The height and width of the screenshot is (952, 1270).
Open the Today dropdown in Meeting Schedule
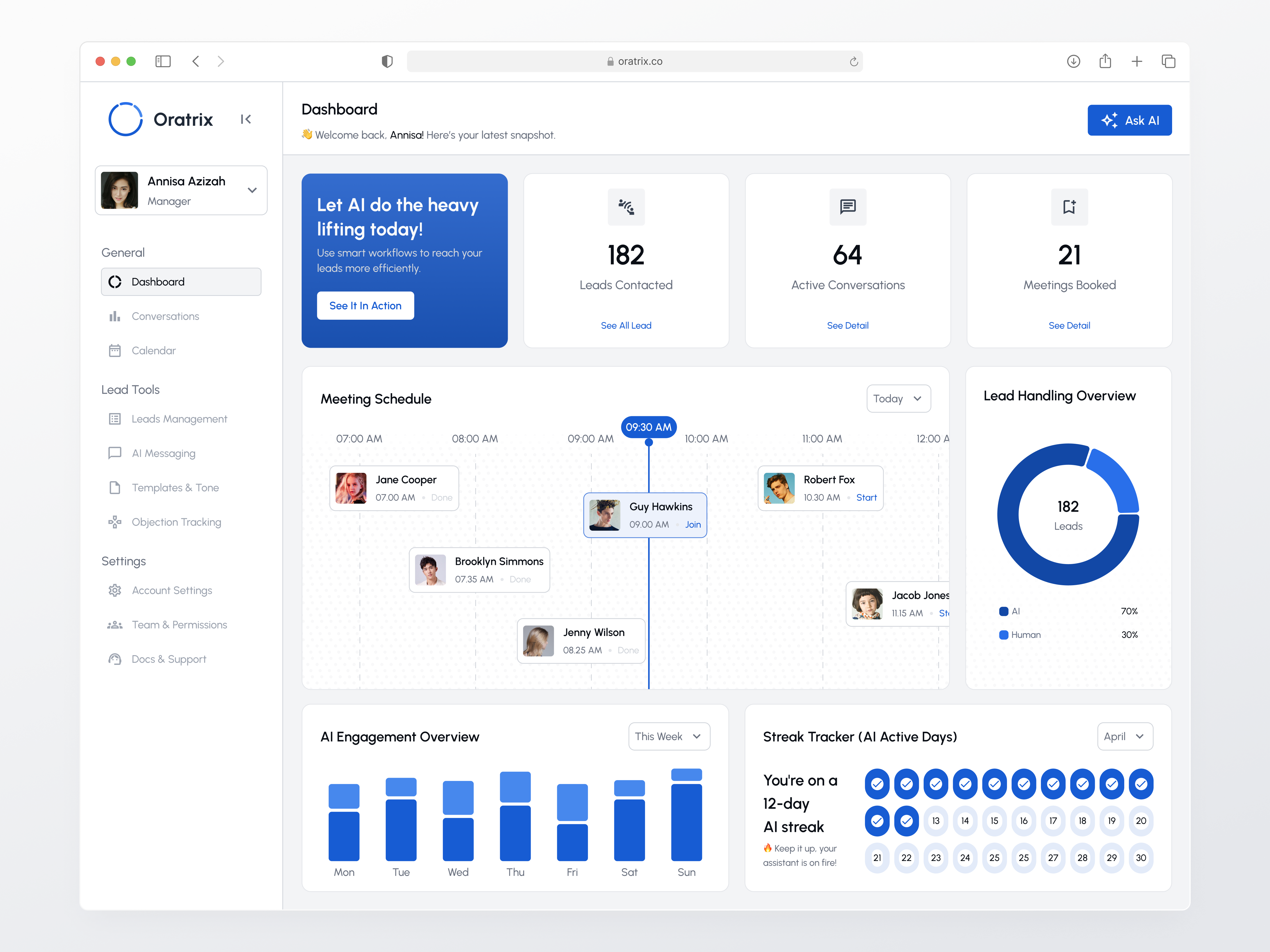point(898,398)
